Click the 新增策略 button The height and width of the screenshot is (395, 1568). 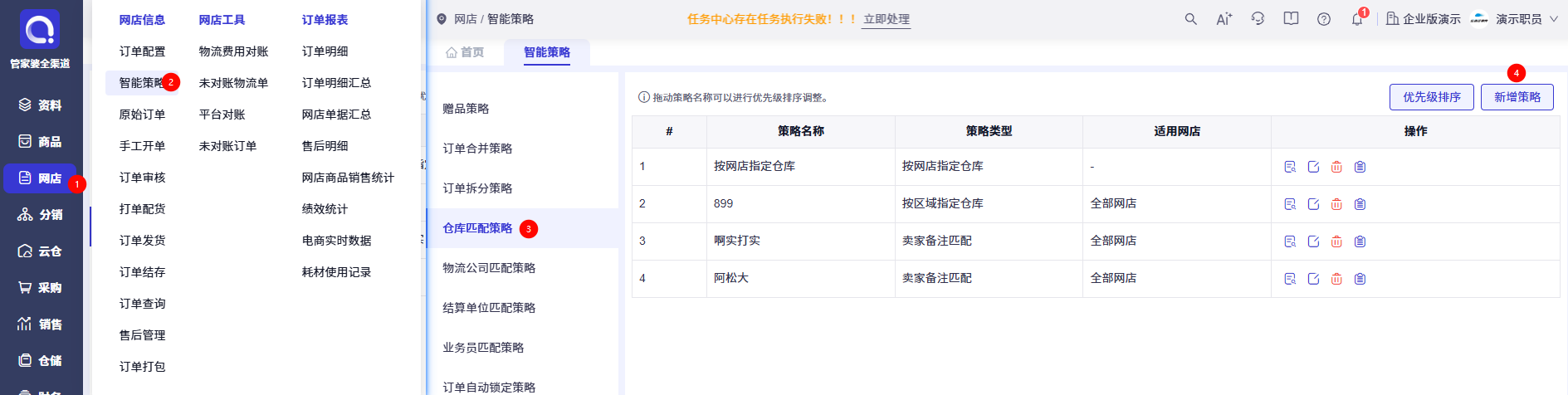pyautogui.click(x=1517, y=97)
